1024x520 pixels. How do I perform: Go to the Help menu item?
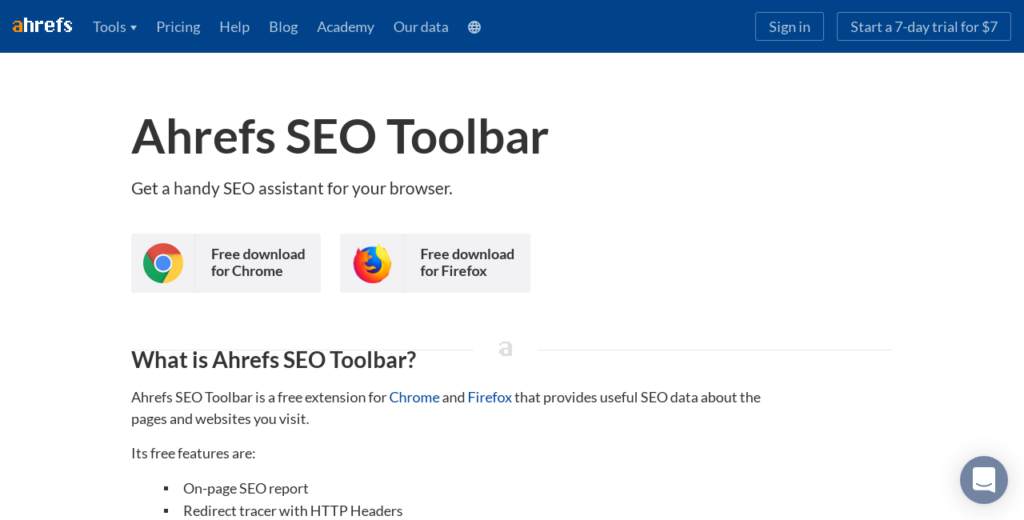click(234, 27)
